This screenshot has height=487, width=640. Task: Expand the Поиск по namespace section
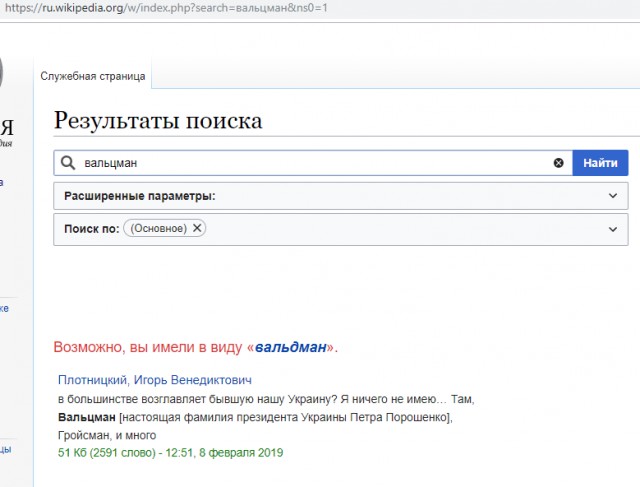click(613, 229)
